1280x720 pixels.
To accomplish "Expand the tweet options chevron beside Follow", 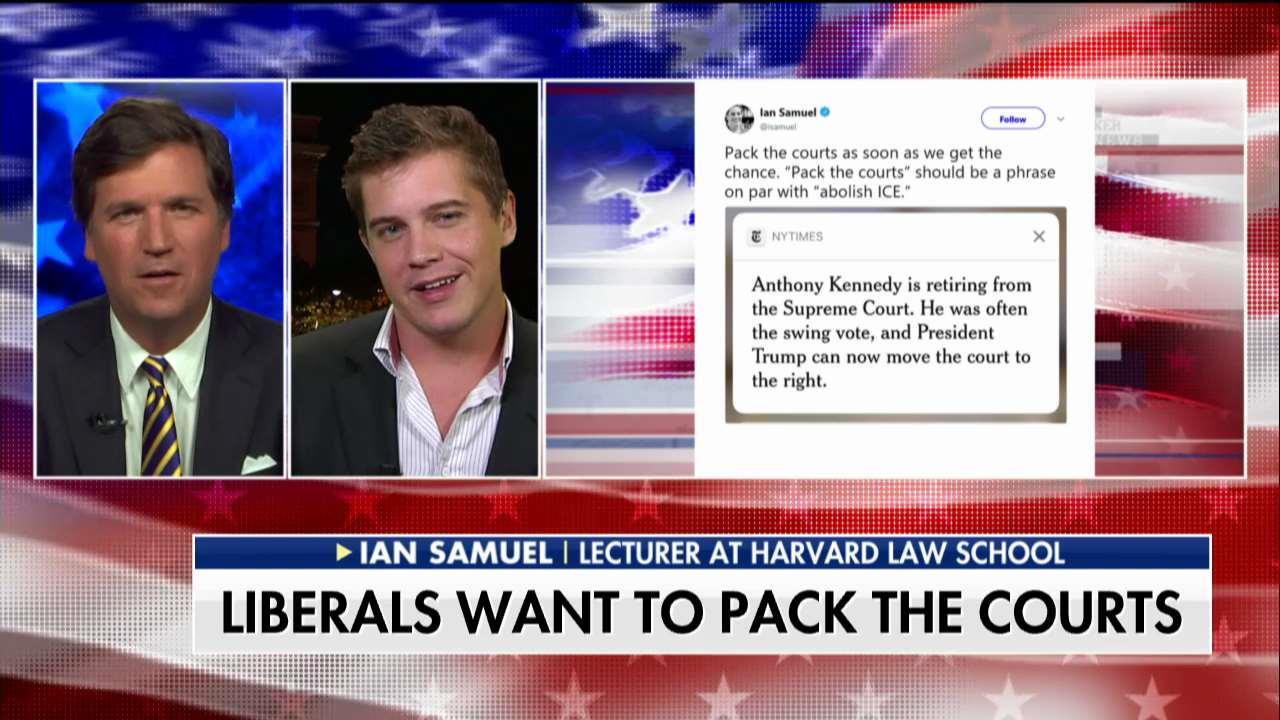I will tap(1060, 119).
